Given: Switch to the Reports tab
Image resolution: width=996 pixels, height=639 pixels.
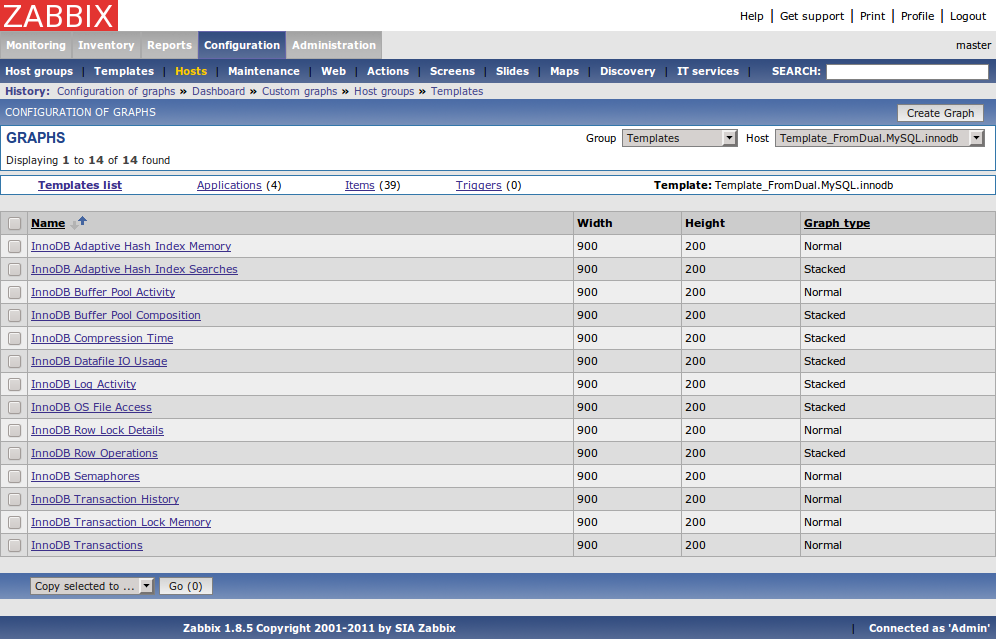Looking at the screenshot, I should pyautogui.click(x=170, y=45).
